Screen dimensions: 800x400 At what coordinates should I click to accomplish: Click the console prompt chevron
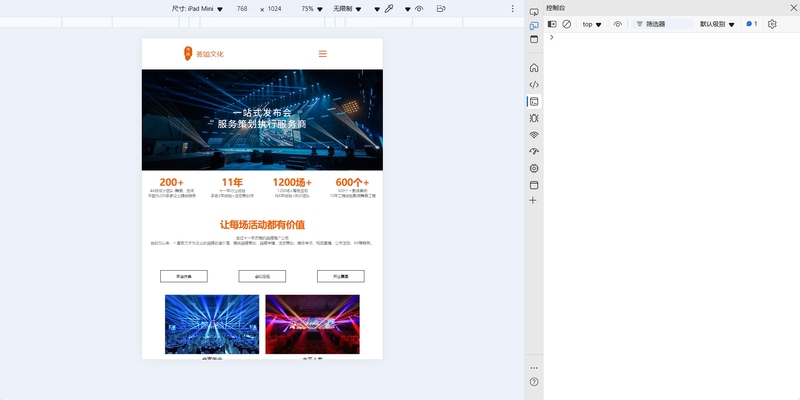pyautogui.click(x=552, y=37)
